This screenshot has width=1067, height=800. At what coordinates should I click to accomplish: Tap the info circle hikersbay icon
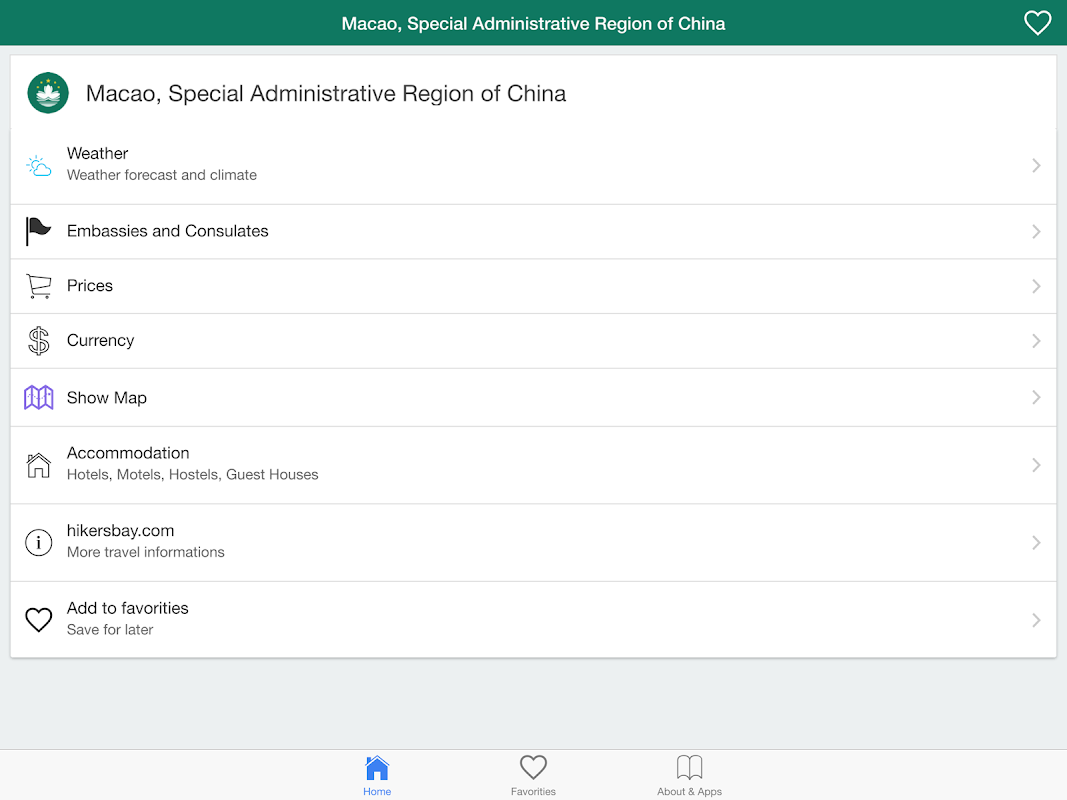point(39,543)
